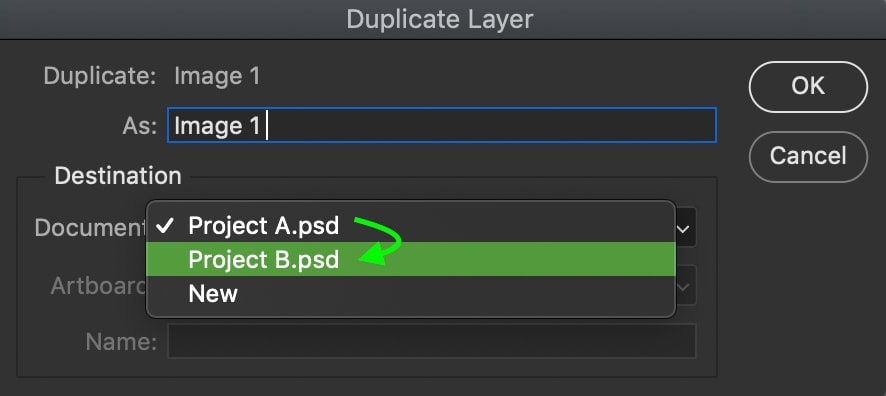
Task: Click the Name: label
Action: (121, 341)
